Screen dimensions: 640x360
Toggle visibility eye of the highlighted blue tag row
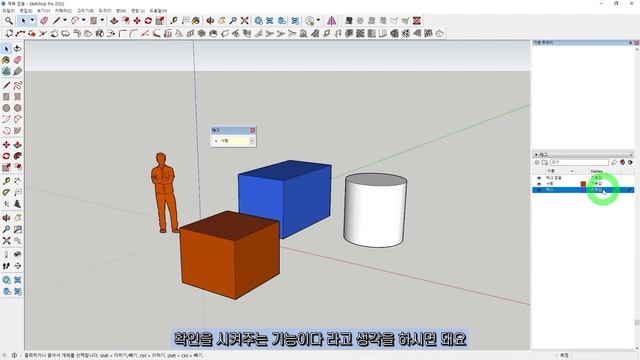point(539,190)
